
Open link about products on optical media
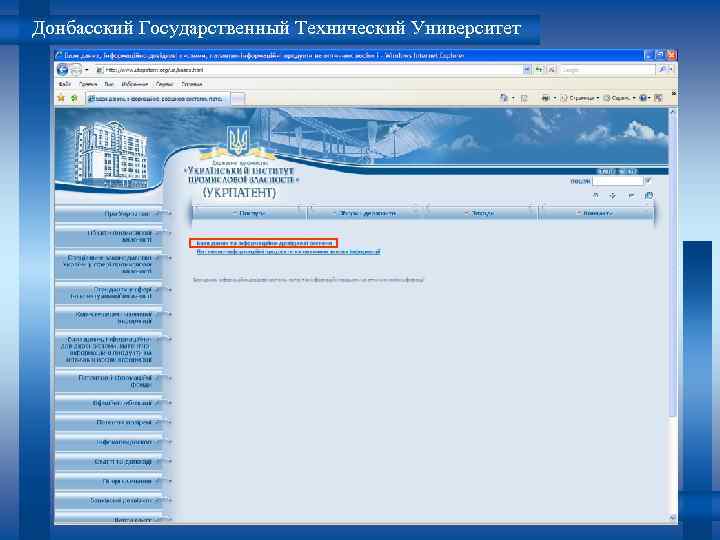(288, 252)
